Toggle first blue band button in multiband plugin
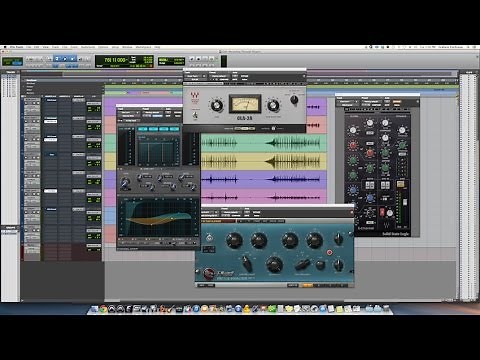 142,129
